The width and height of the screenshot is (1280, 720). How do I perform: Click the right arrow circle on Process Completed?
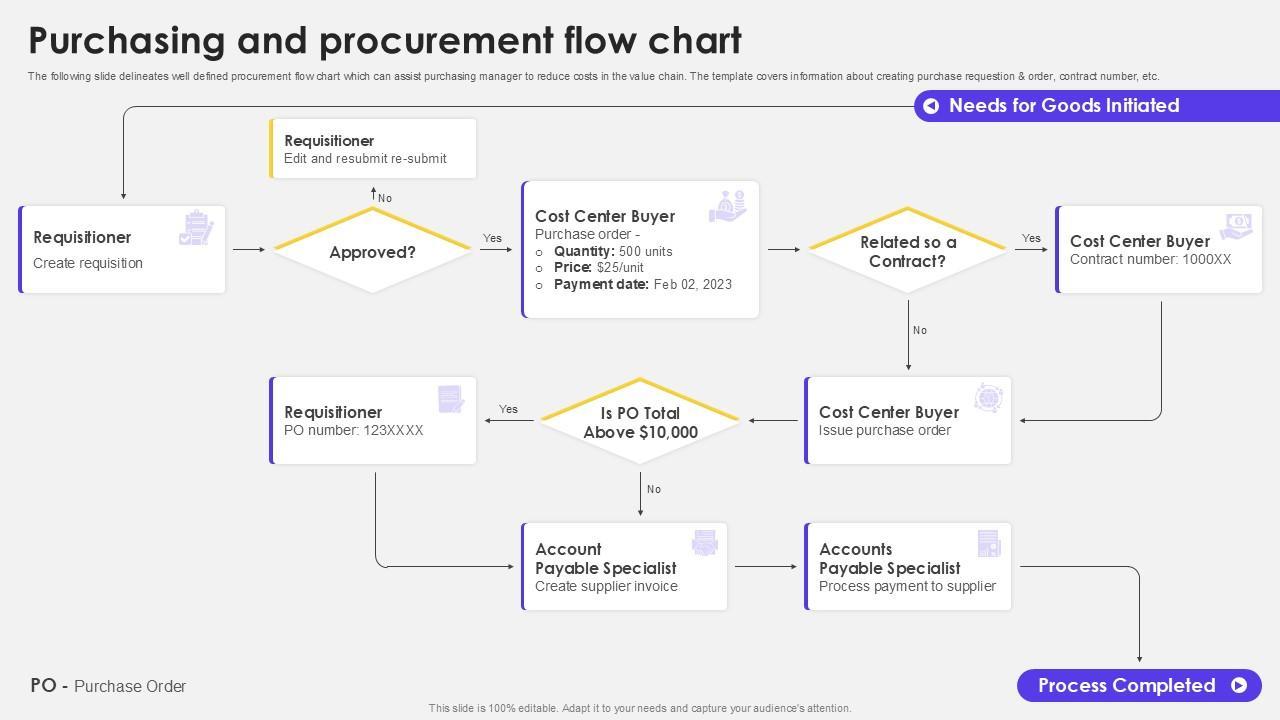click(x=1239, y=685)
